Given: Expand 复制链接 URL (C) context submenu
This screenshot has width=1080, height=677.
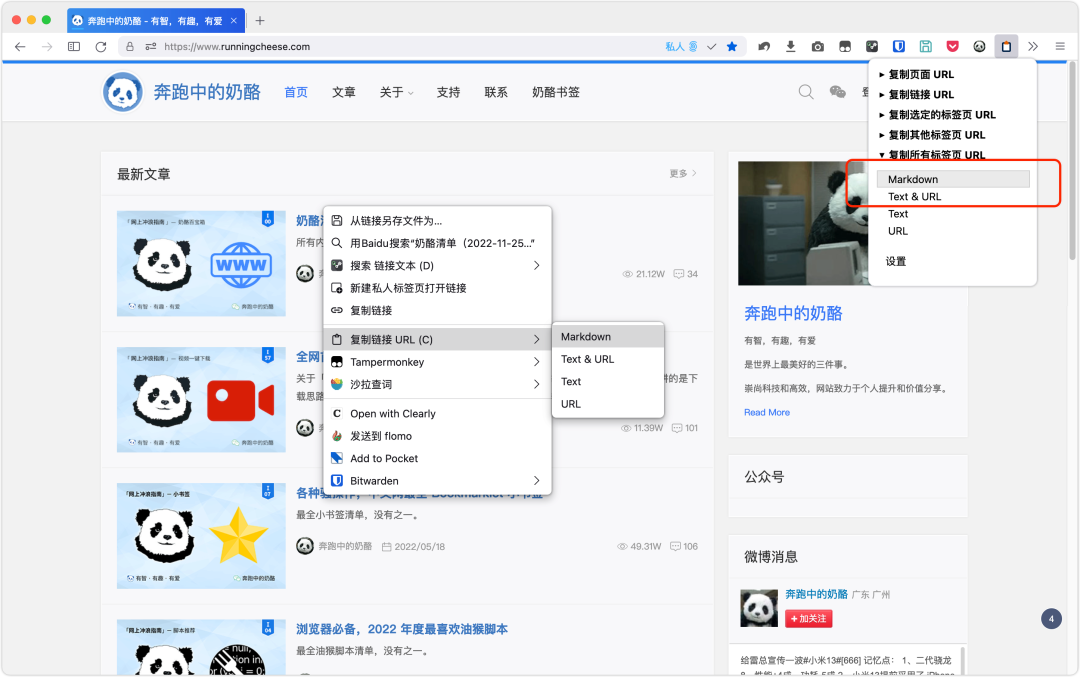Looking at the screenshot, I should (437, 340).
